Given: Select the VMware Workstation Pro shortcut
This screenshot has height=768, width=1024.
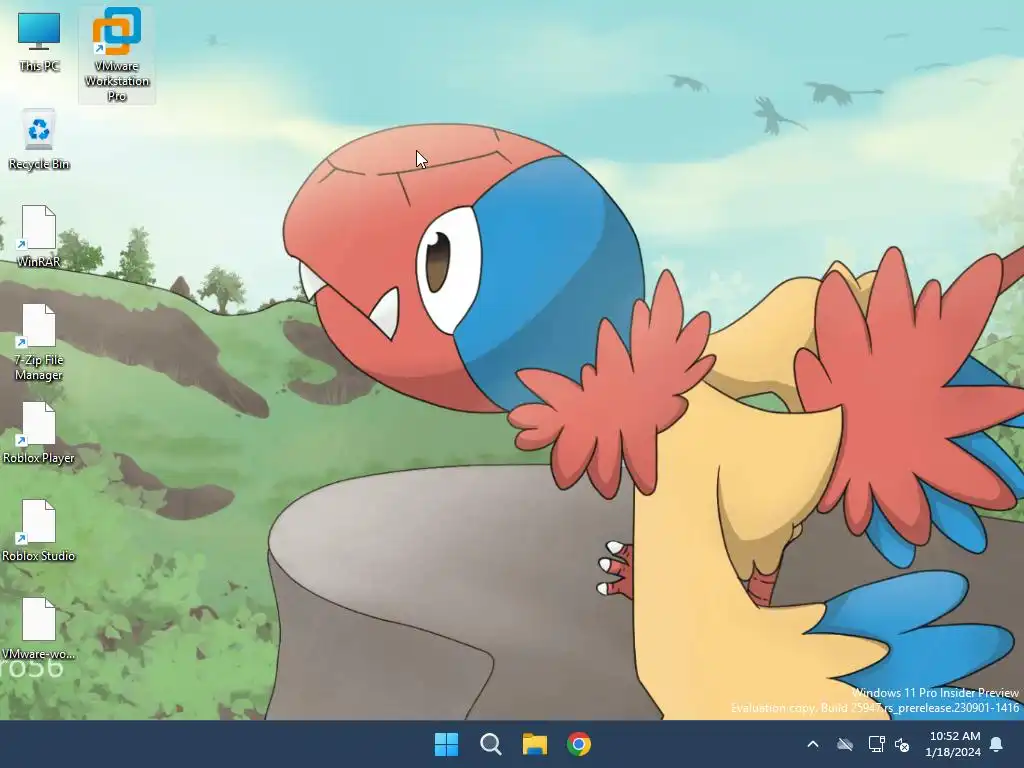Looking at the screenshot, I should pos(117,55).
